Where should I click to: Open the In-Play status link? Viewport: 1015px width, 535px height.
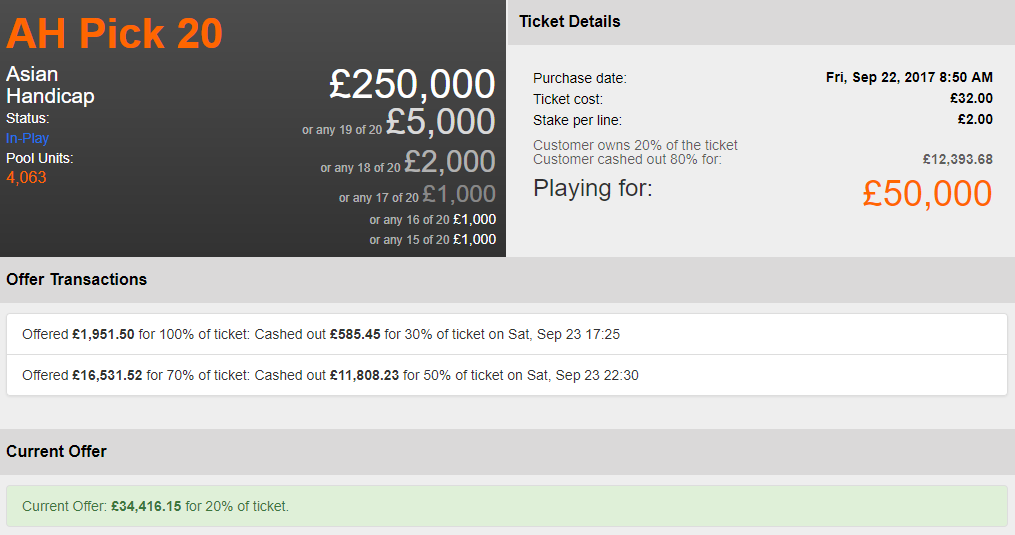click(x=27, y=138)
